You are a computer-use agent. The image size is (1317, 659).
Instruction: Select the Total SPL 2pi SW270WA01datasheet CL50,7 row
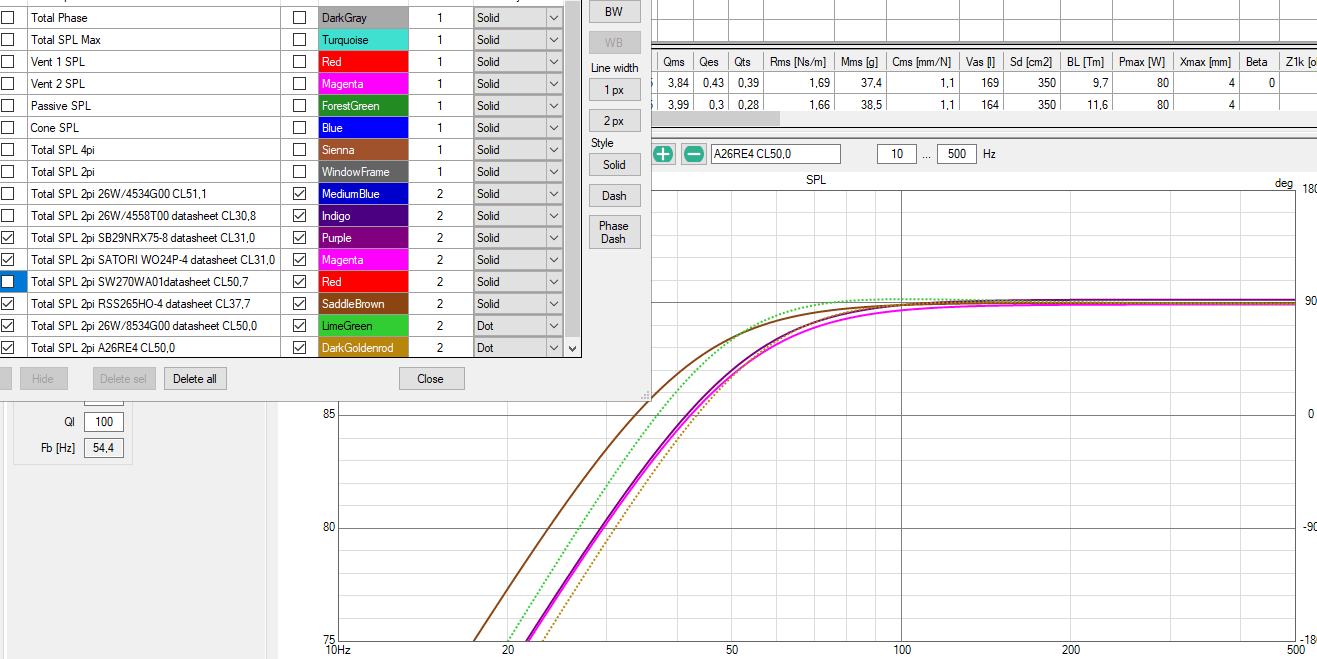[154, 282]
